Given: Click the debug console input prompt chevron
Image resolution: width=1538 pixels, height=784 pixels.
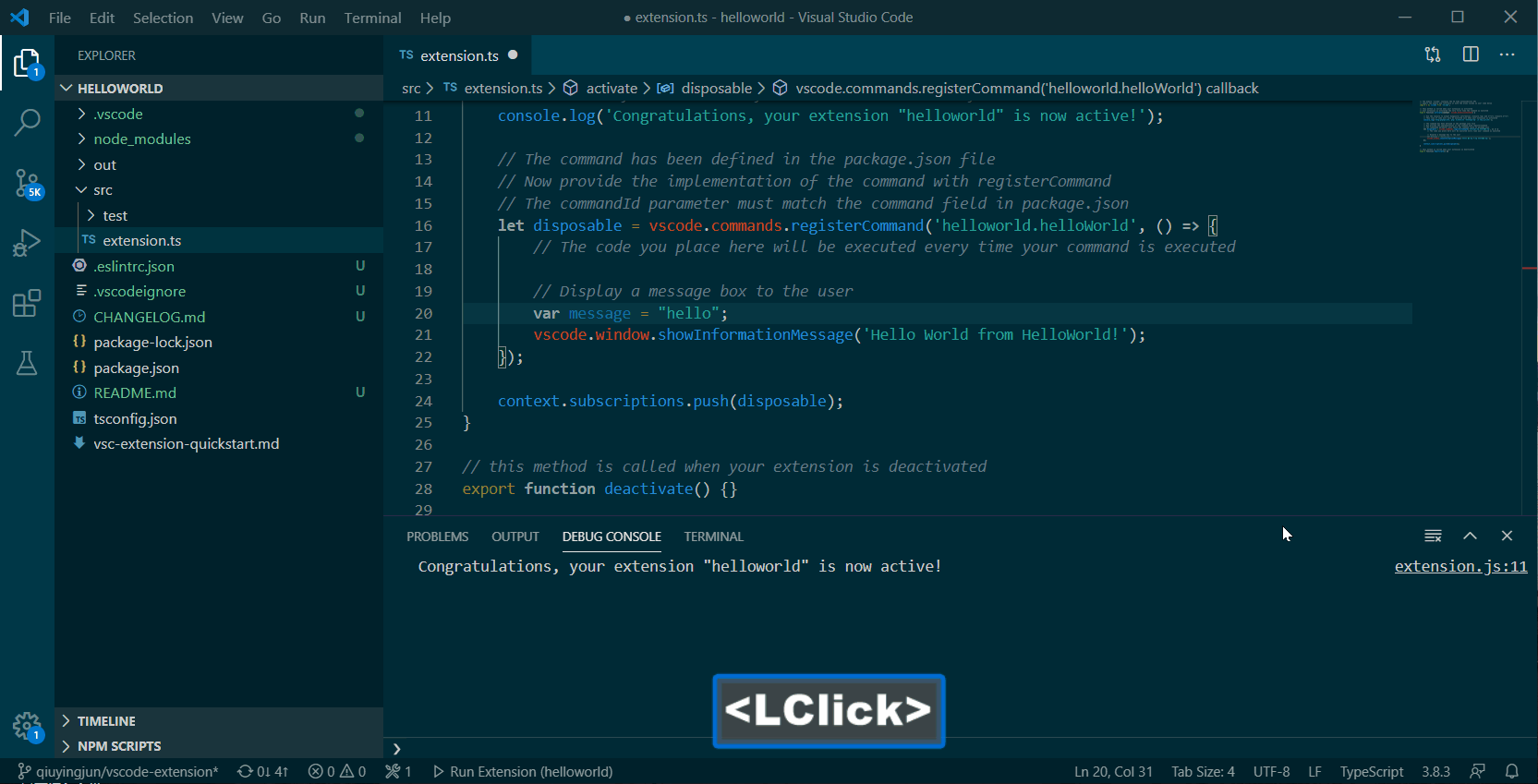Looking at the screenshot, I should point(397,748).
